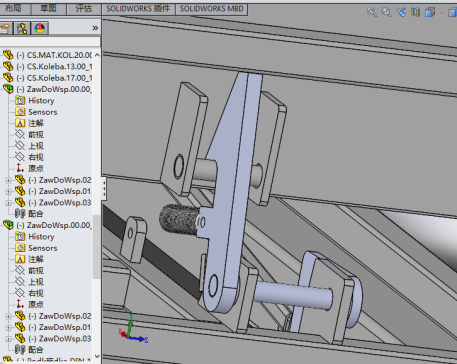The height and width of the screenshot is (364, 457).
Task: Select 右视 plane in upper ZawDoWsp.00.00 assembly
Action: tap(29, 157)
